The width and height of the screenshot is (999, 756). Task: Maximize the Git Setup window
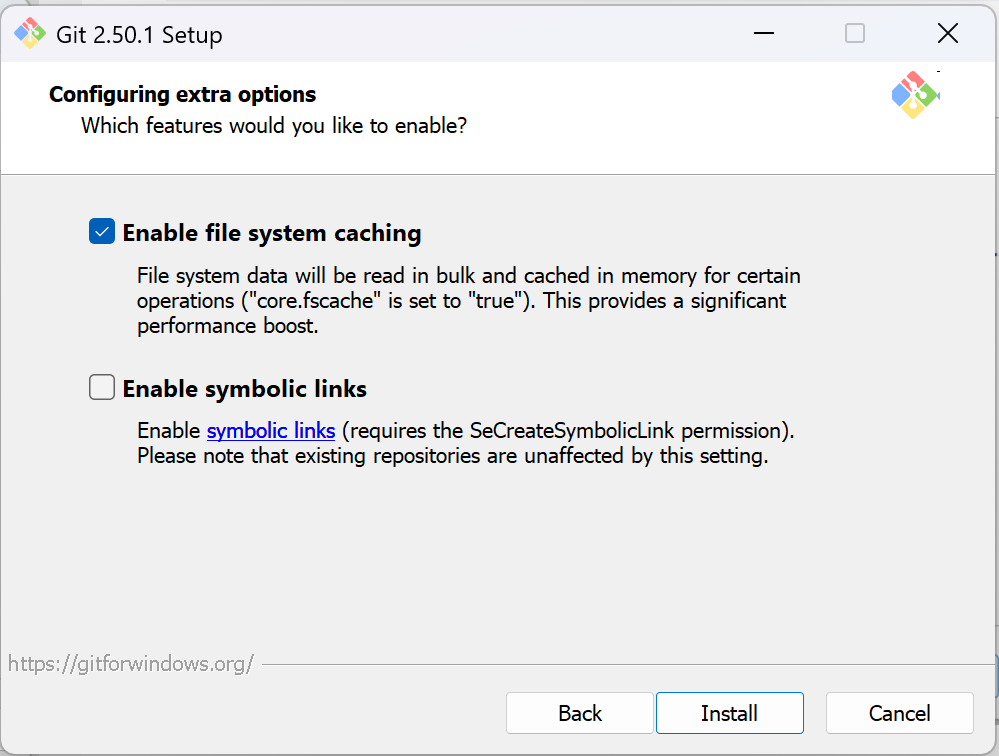[x=855, y=34]
